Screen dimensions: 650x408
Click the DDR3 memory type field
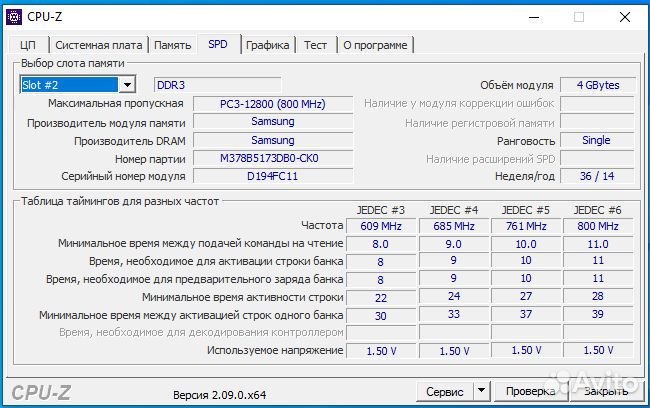[x=217, y=85]
